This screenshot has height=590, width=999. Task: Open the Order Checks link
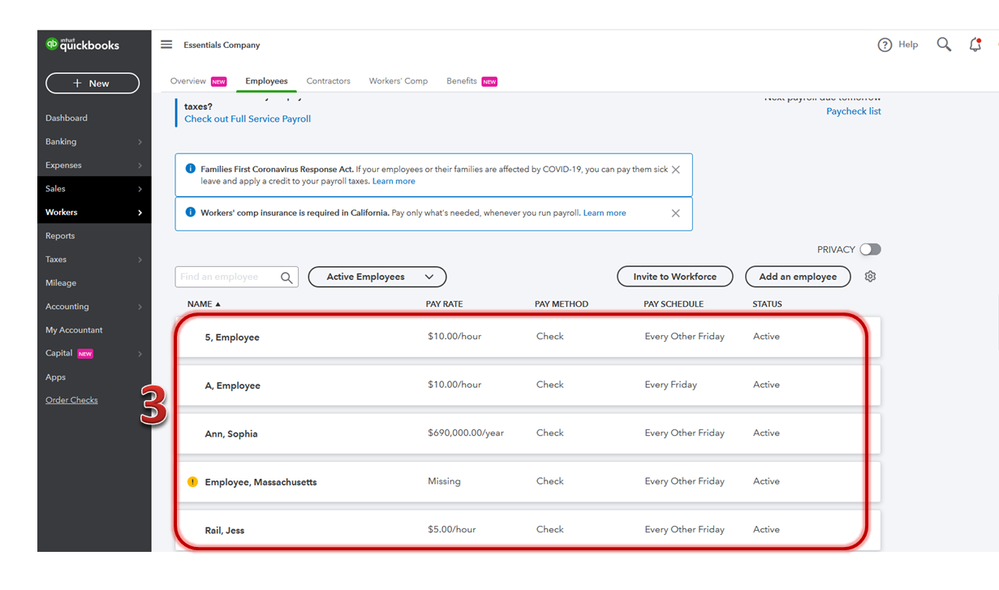(x=71, y=400)
